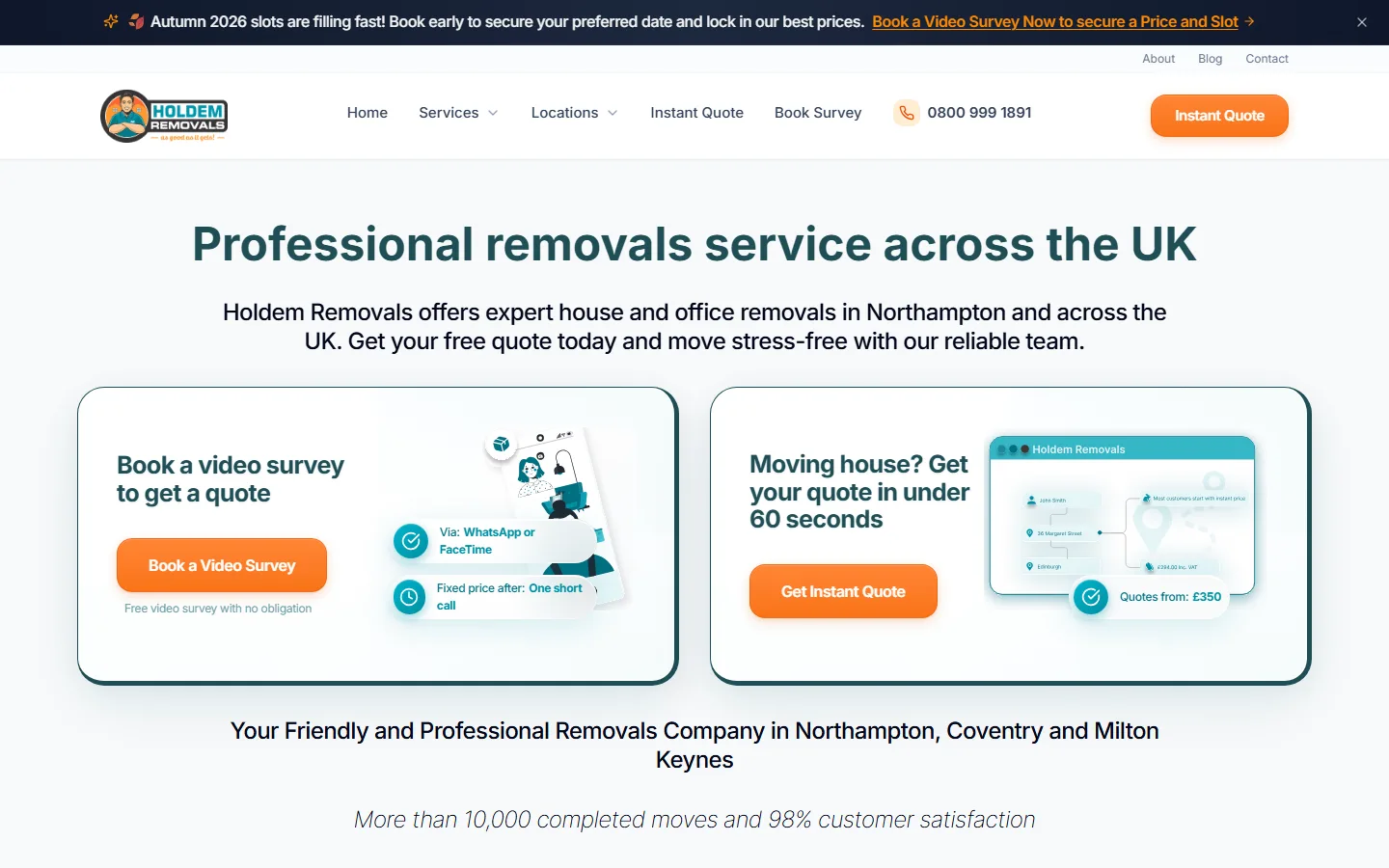Open the Instant Quote navigation link
This screenshot has width=1389, height=868.
(696, 113)
